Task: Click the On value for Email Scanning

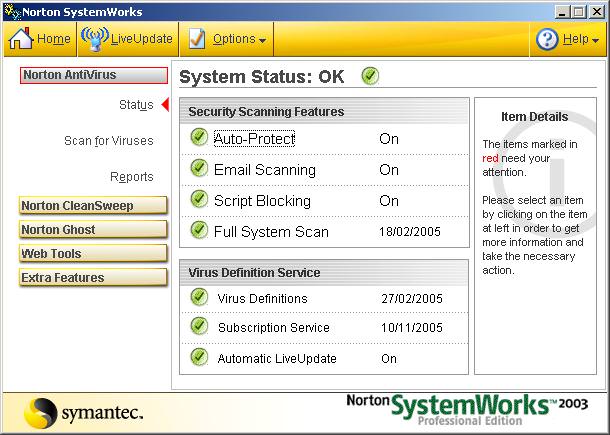Action: (389, 170)
